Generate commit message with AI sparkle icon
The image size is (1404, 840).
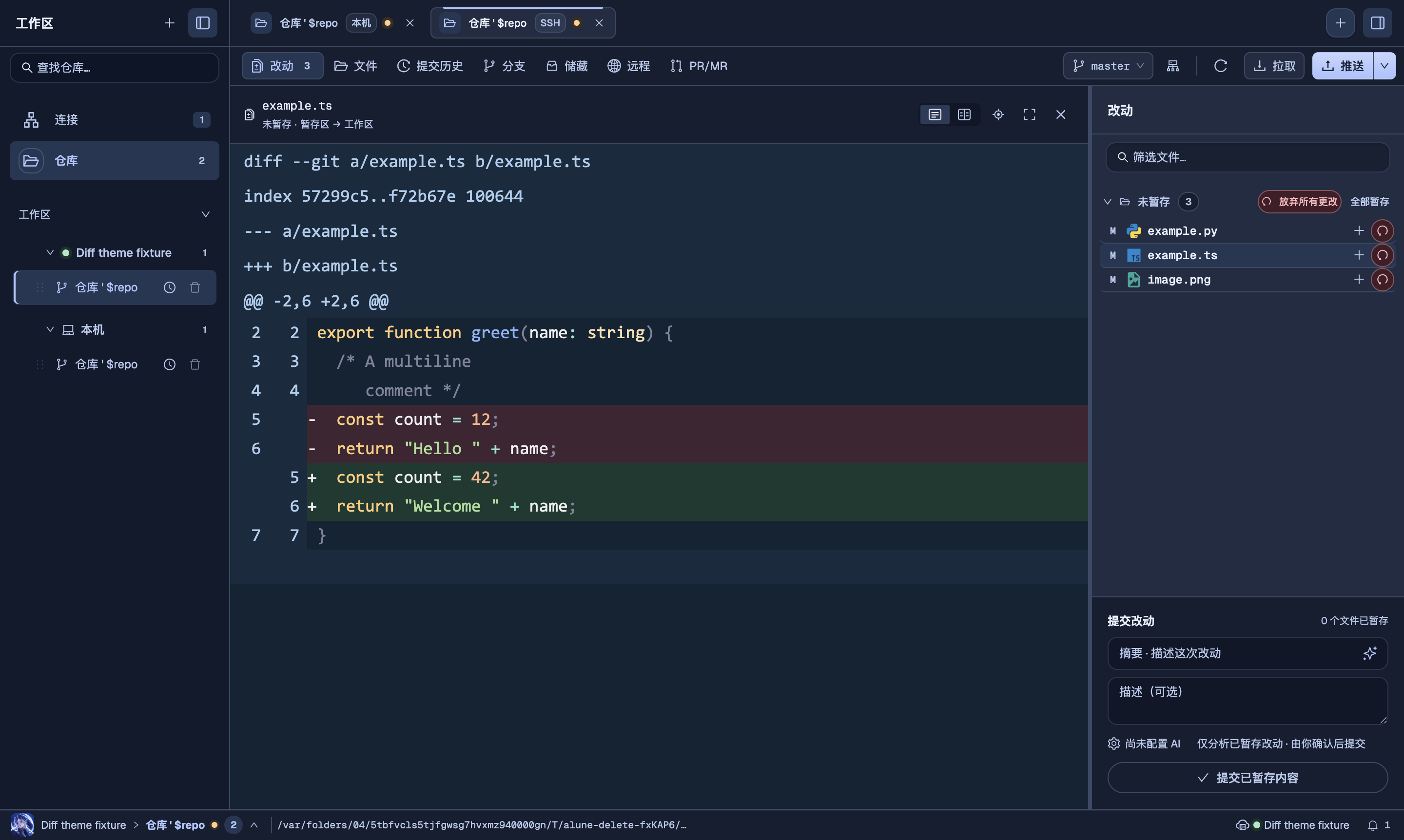pyautogui.click(x=1369, y=654)
